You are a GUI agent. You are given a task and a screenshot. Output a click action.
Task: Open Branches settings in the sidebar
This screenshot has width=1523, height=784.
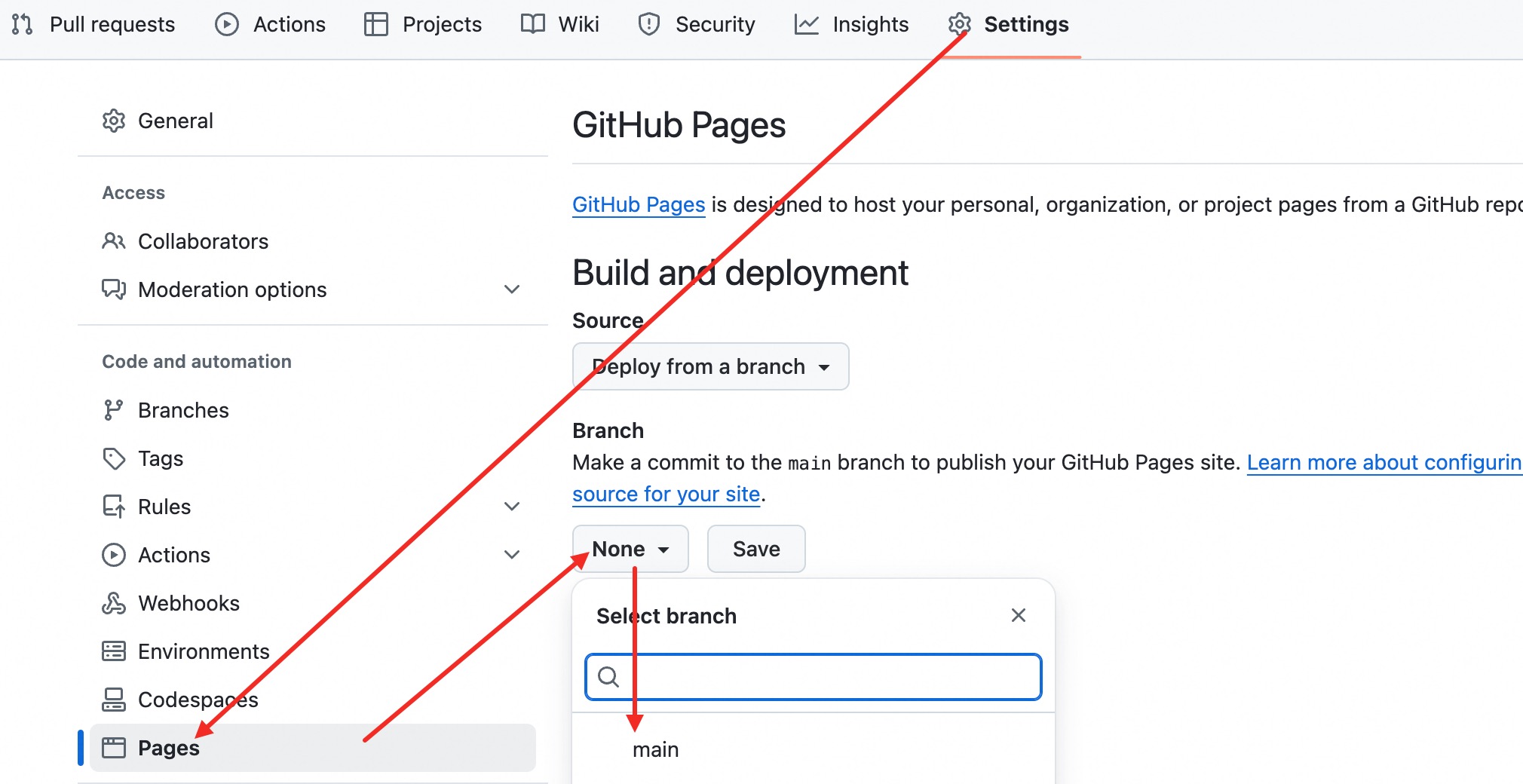313,410
